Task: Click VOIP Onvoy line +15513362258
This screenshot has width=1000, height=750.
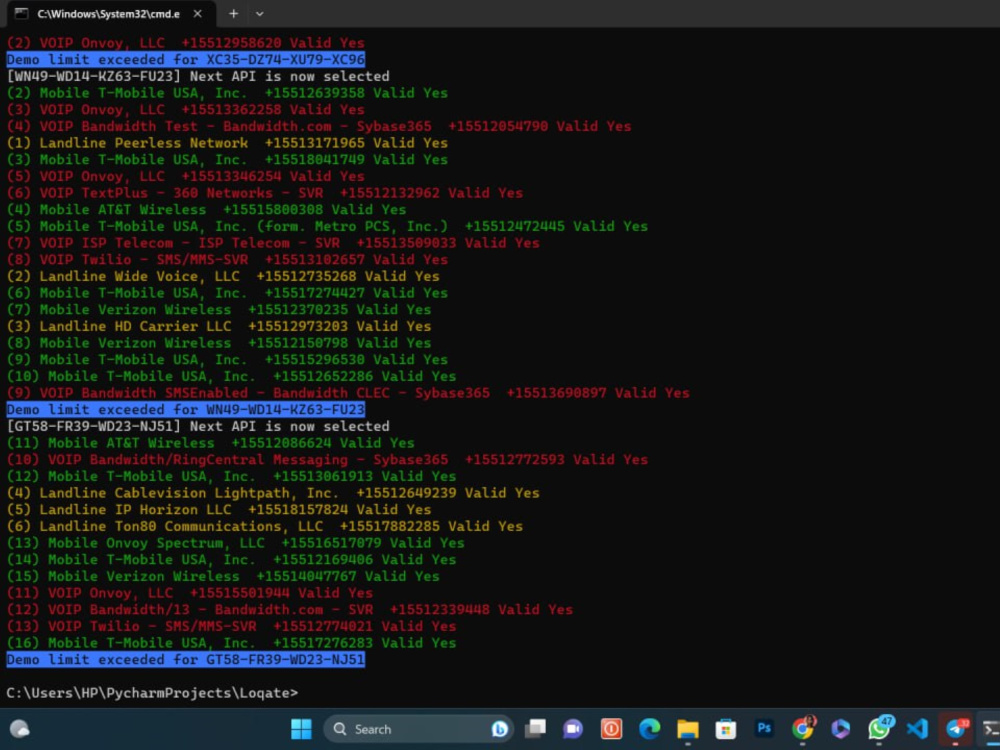Action: point(186,109)
